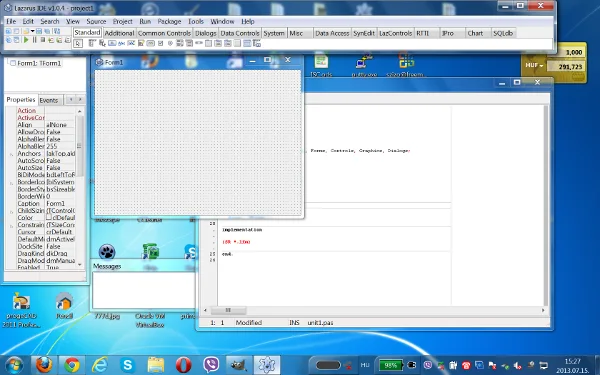Click the Step Into debugger icon
Screen dimensions: 600x375
(51, 40)
